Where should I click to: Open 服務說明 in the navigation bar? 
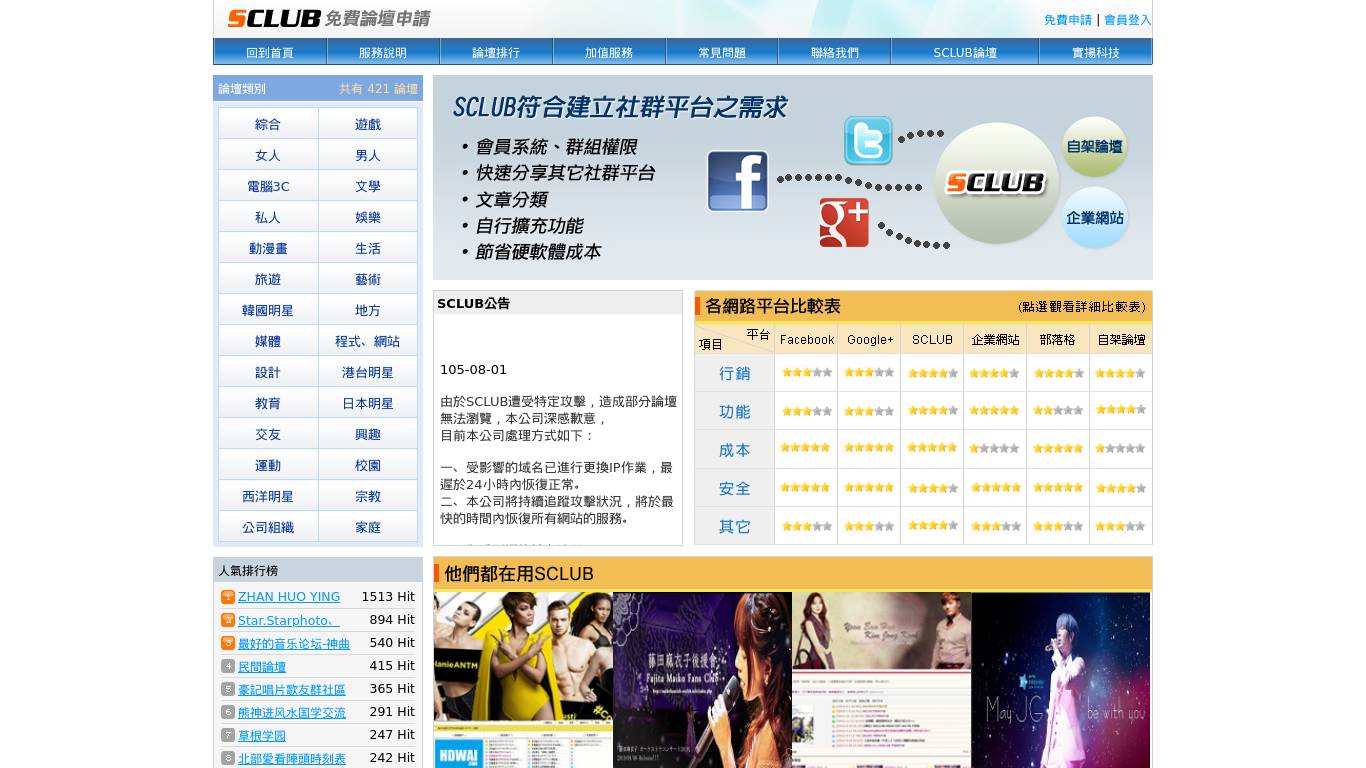tap(383, 52)
